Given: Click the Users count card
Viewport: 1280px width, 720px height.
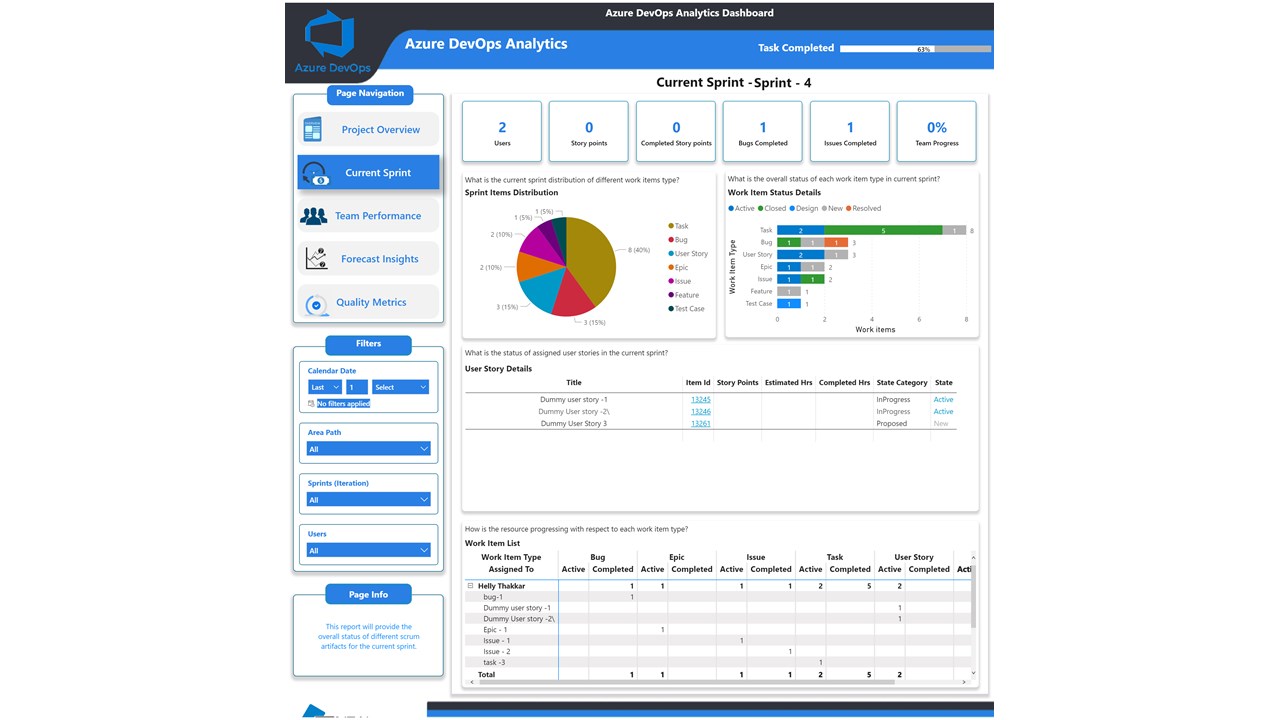Looking at the screenshot, I should click(x=502, y=131).
